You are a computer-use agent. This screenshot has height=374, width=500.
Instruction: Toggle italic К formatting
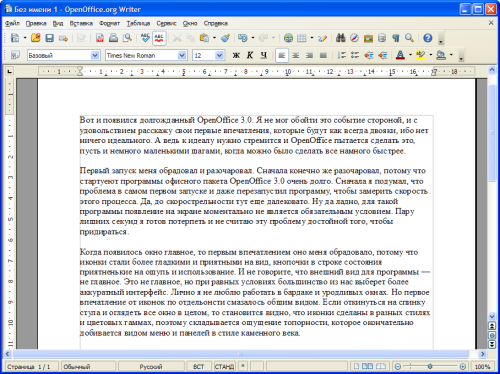[x=250, y=55]
